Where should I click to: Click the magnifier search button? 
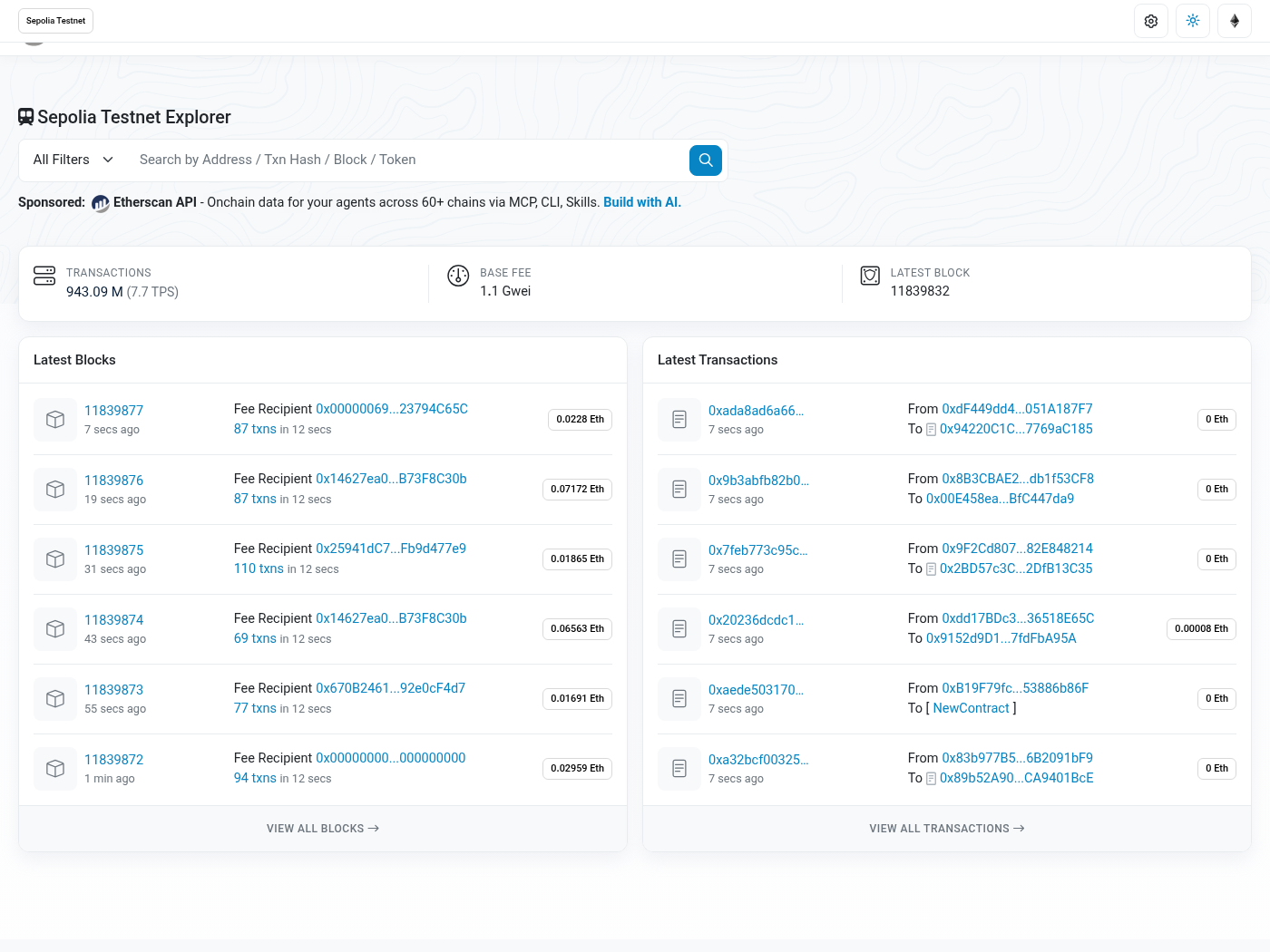(x=706, y=160)
